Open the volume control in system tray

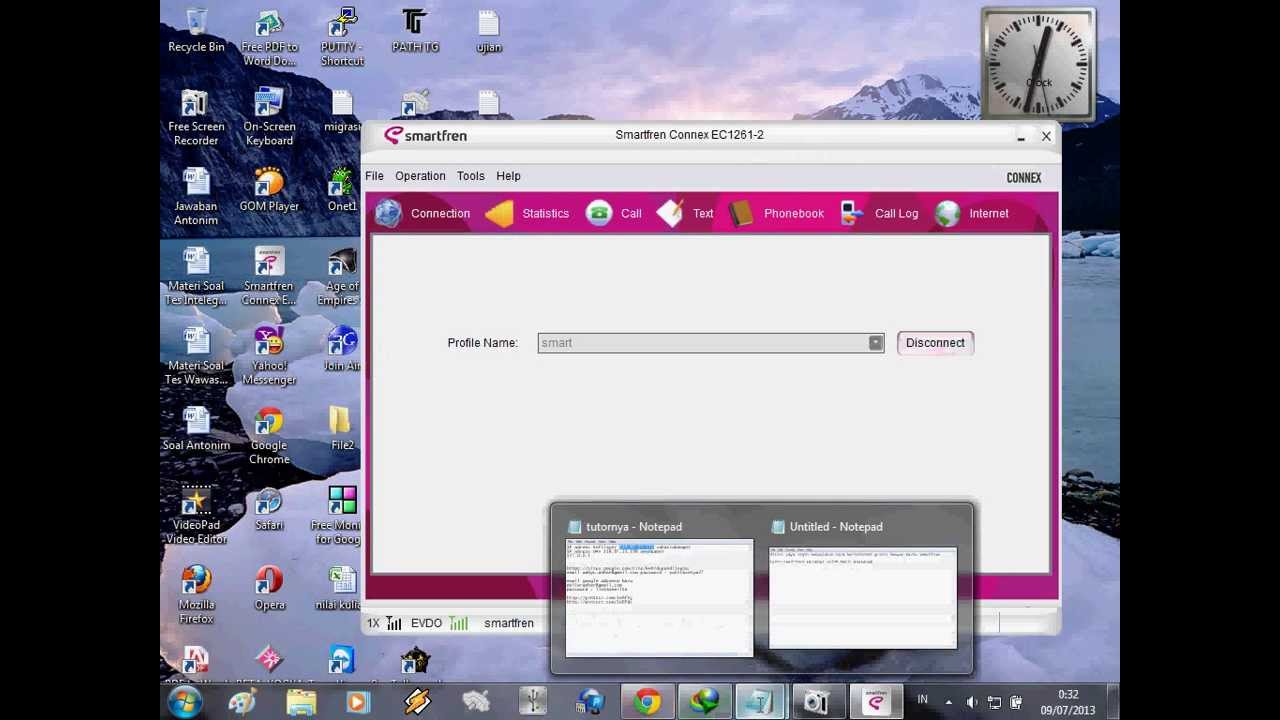click(972, 703)
